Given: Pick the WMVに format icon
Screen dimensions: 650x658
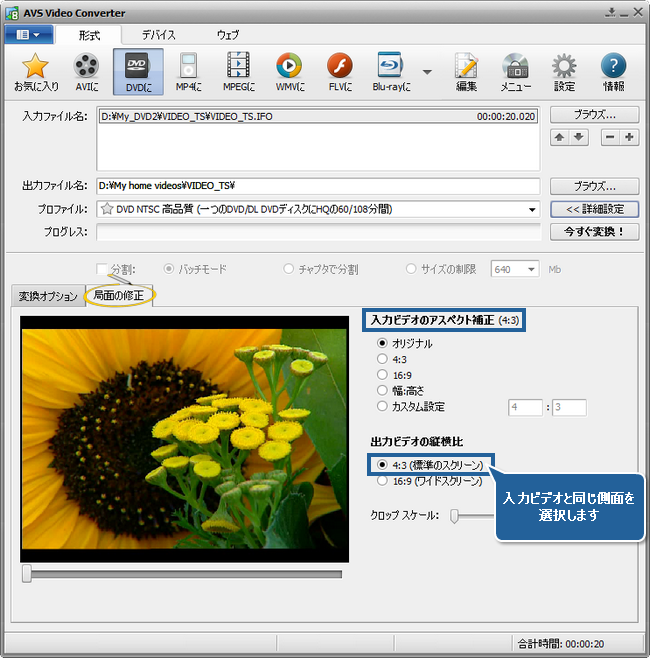Looking at the screenshot, I should [289, 72].
